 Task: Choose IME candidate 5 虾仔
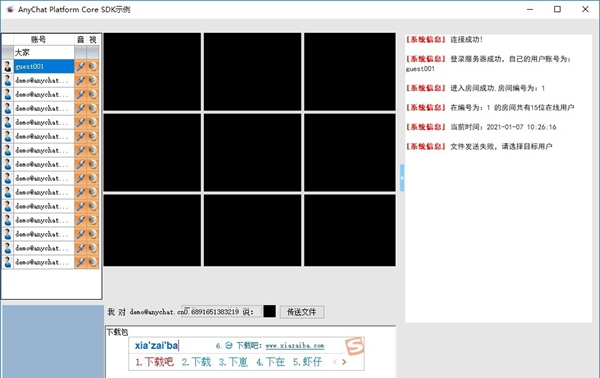tap(308, 362)
